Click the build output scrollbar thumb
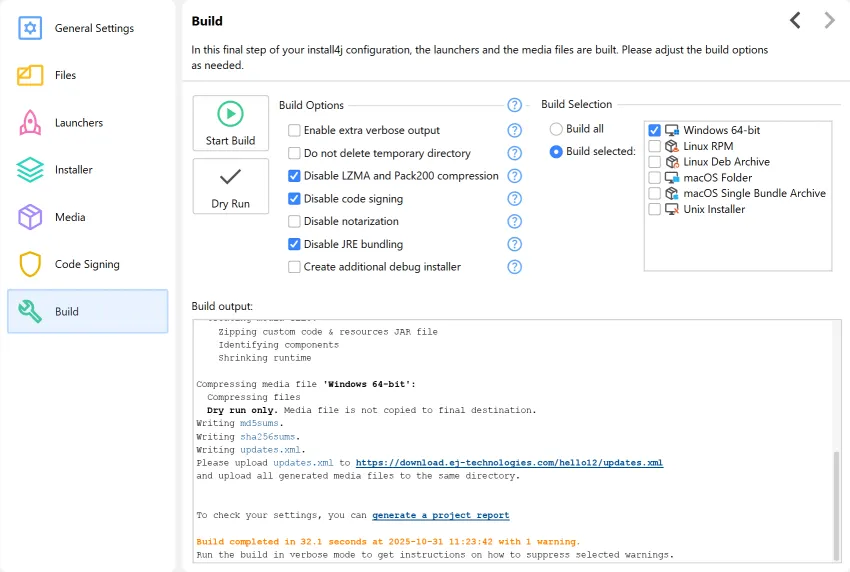 coord(837,504)
